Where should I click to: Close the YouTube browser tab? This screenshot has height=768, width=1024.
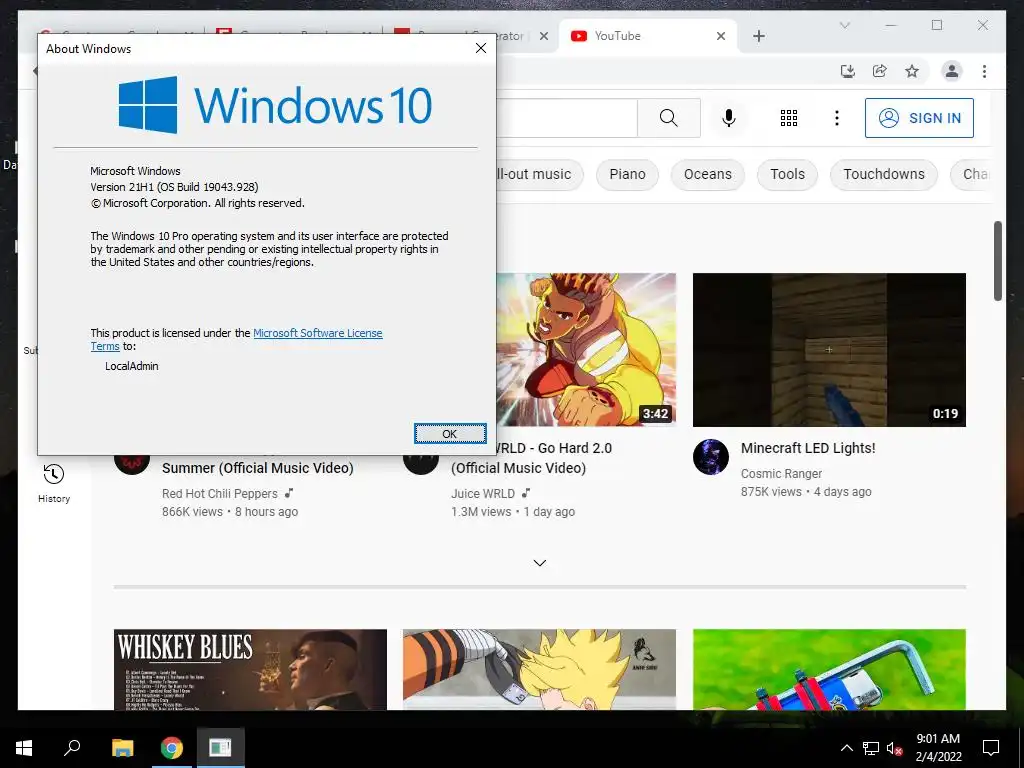pos(721,36)
